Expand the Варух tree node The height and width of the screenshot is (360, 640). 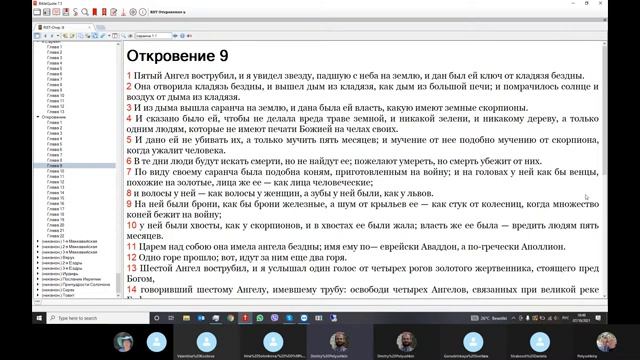coord(38,258)
